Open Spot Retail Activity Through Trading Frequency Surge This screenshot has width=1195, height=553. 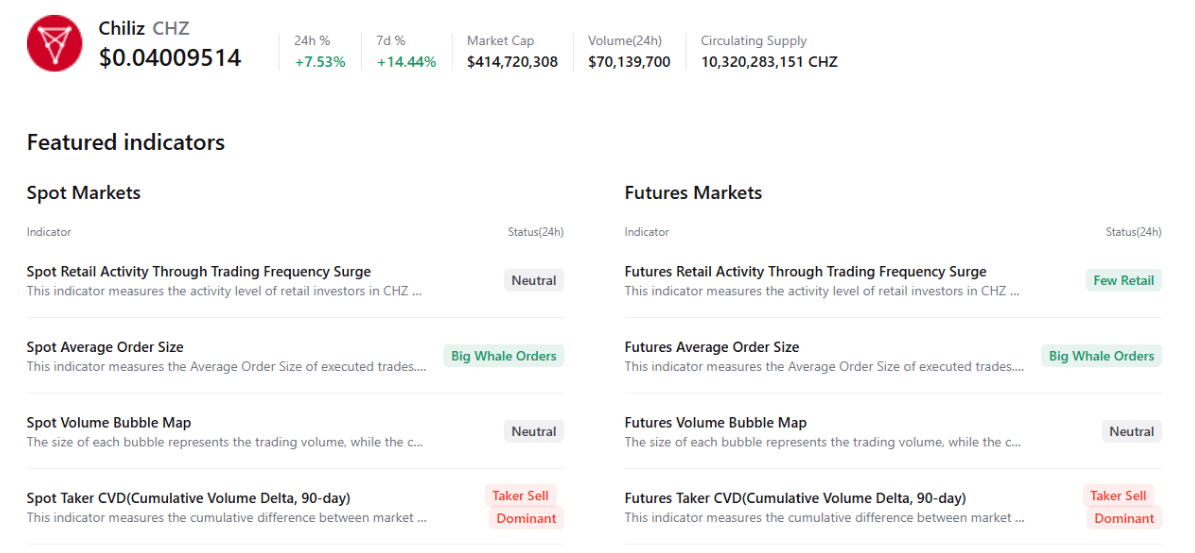point(199,272)
